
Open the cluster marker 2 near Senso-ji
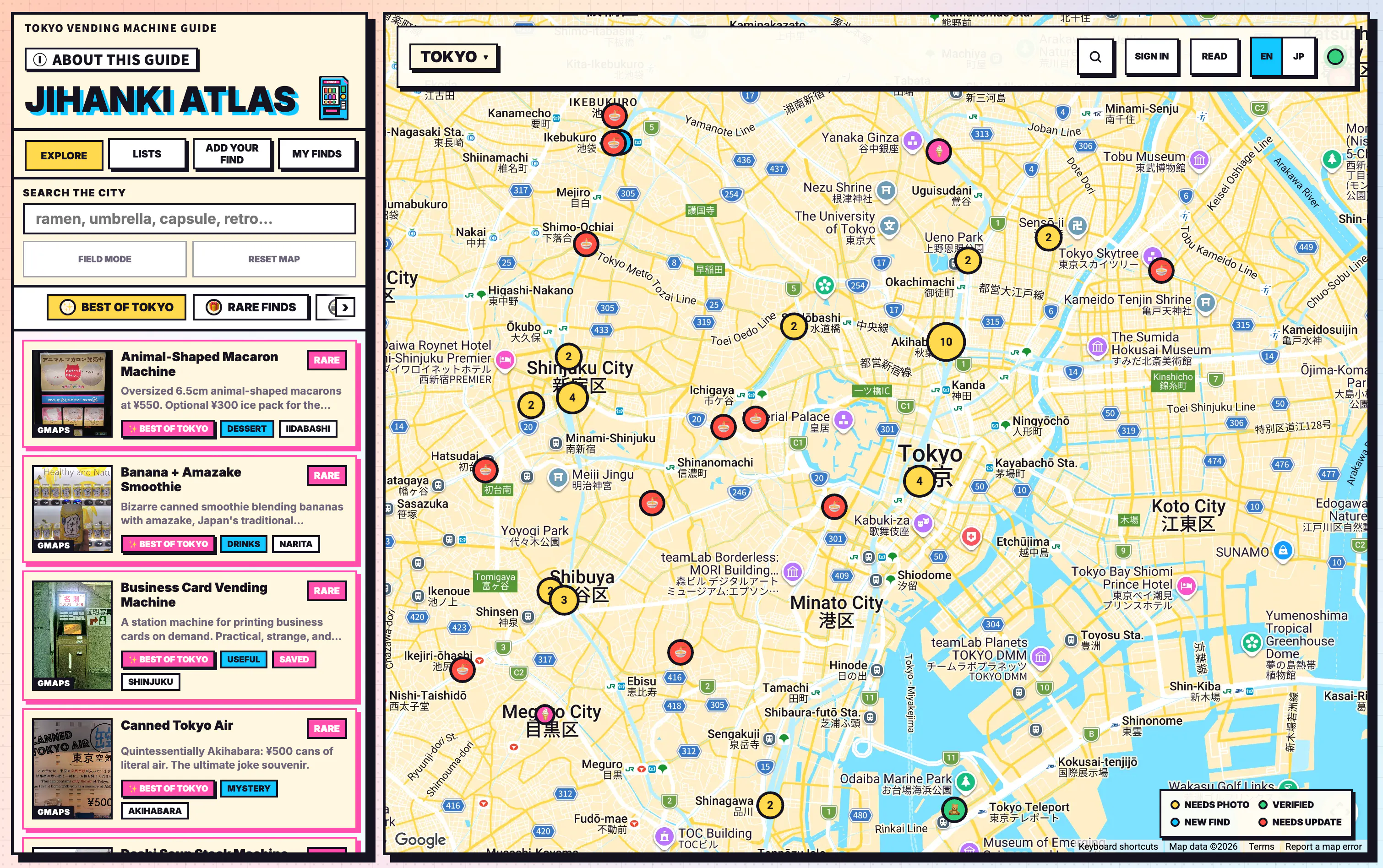click(1048, 237)
